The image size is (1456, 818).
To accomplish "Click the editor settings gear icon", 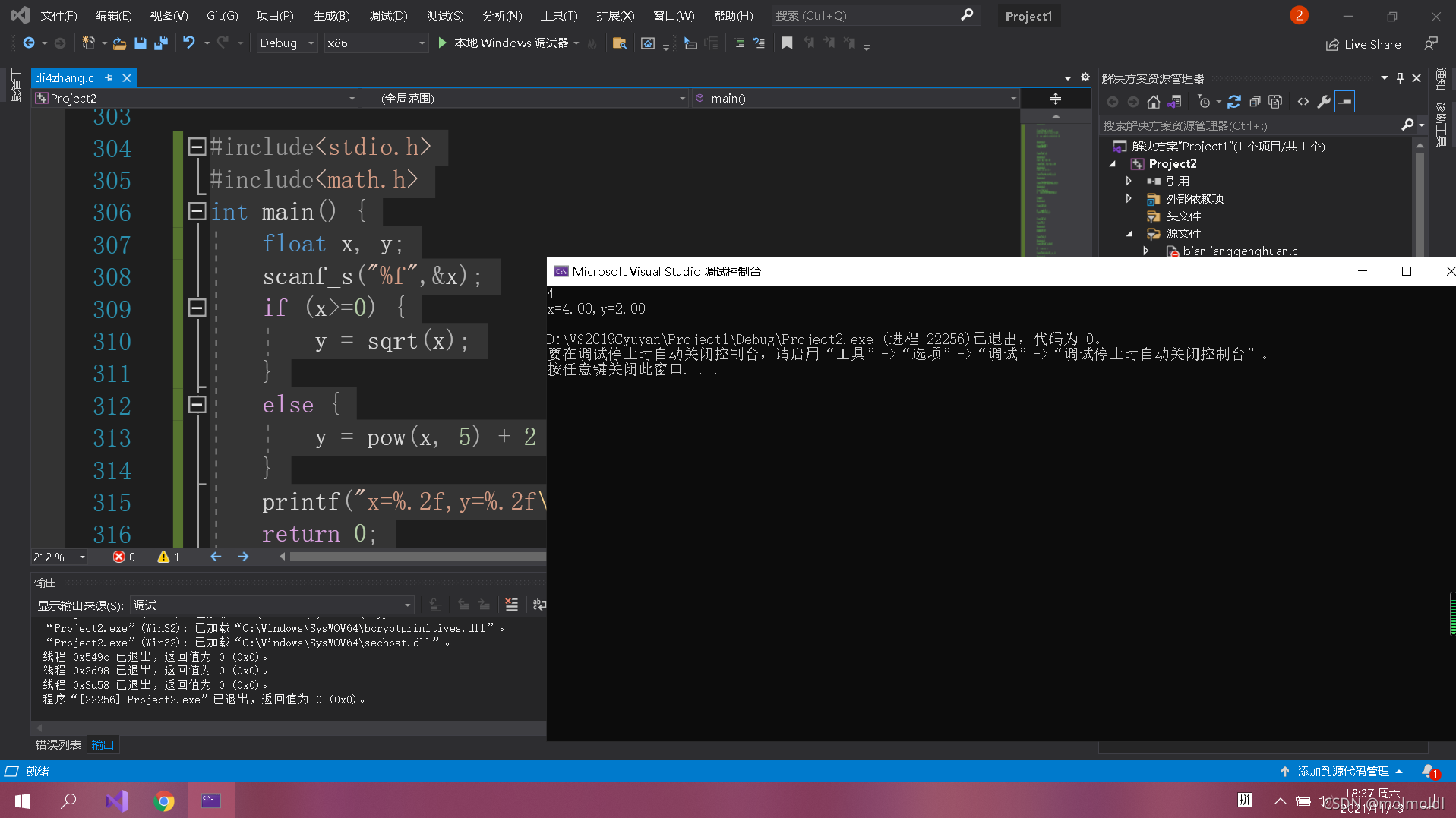I will [1085, 77].
